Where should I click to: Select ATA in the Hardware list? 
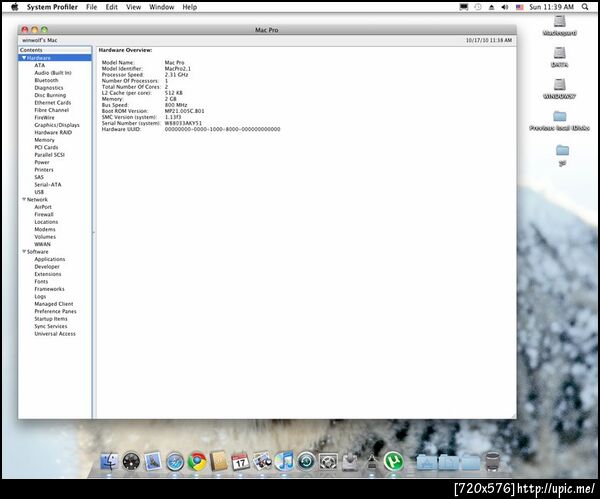pos(39,65)
